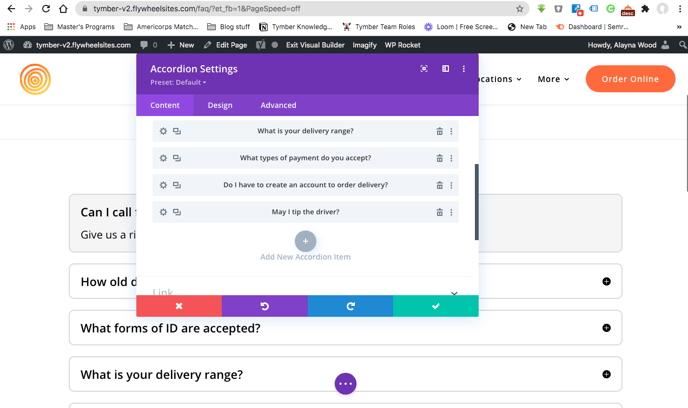Viewport: 688px width, 408px height.
Task: Discard accordion changes with red X
Action: tap(179, 306)
